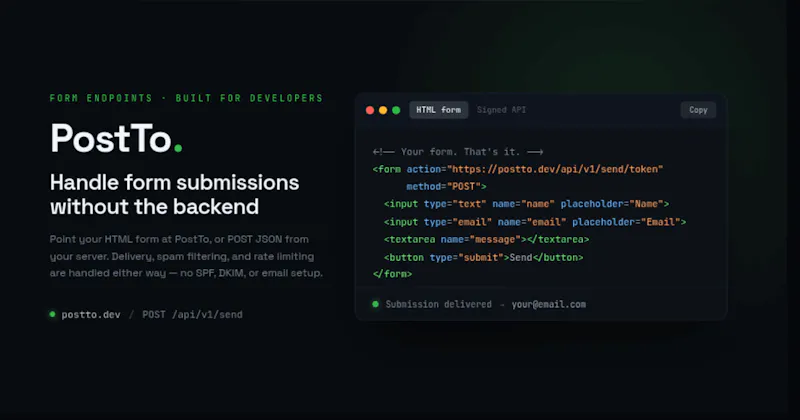Click the green dot beside postto.dev

tap(52, 314)
